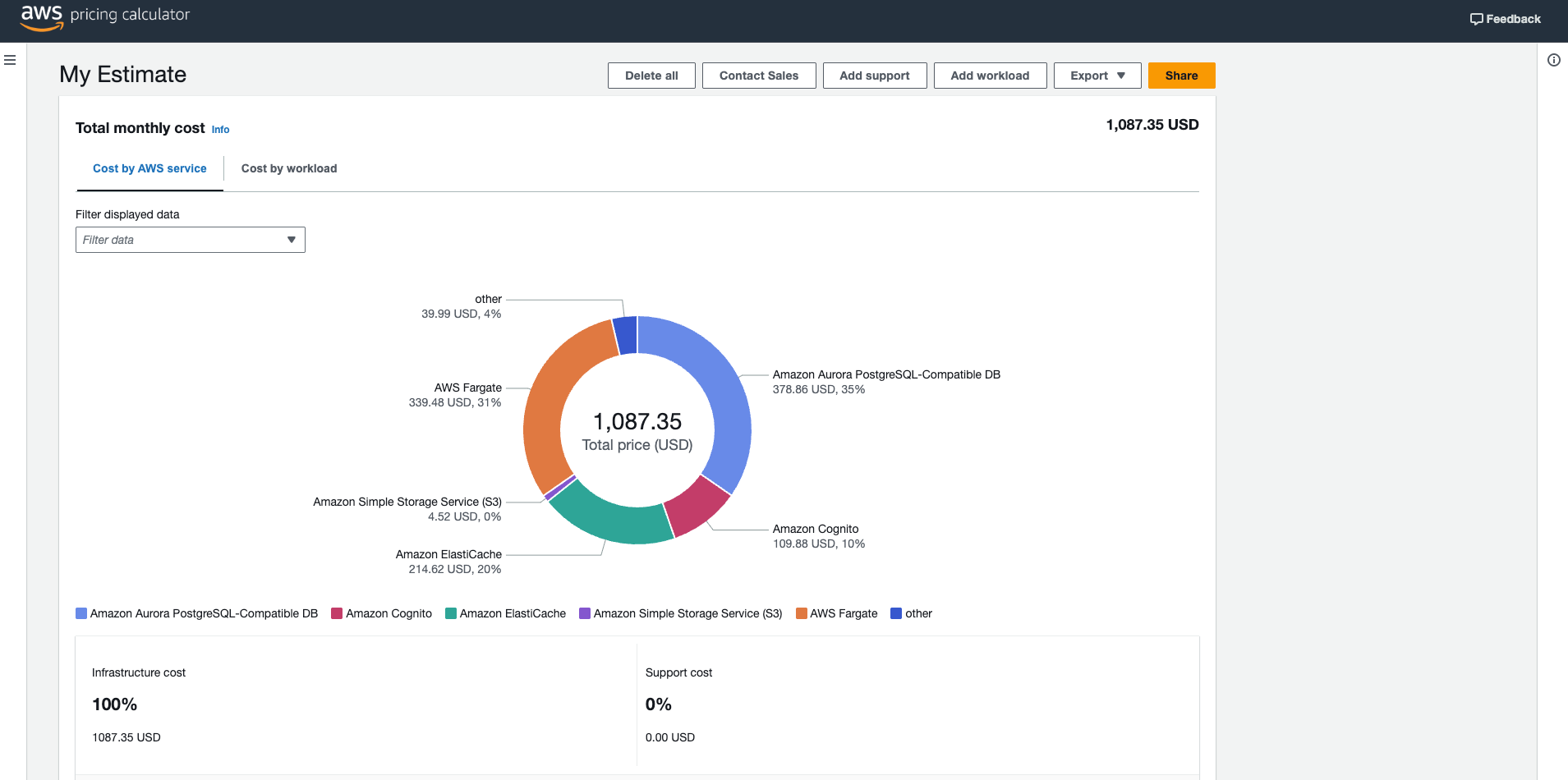Open Info link next to Total monthly cost
Screen dimensions: 1568x780
click(x=220, y=130)
